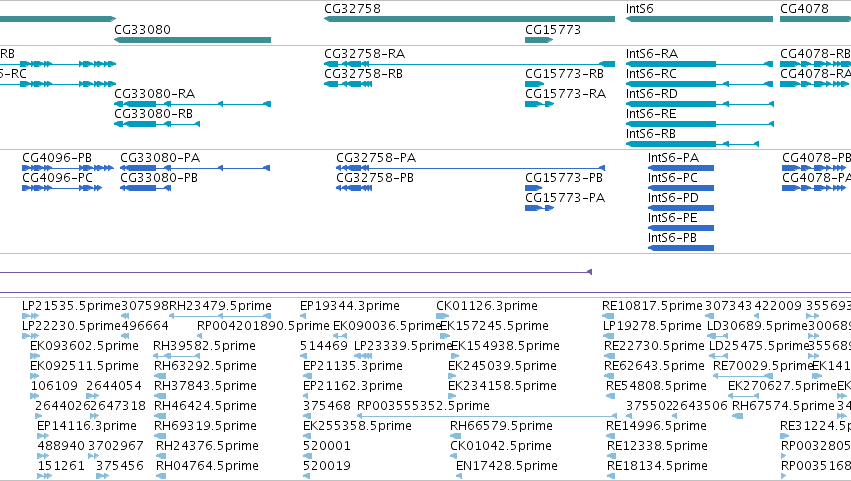
Task: Select the teal CG33080 gene span bar
Action: pyautogui.click(x=192, y=40)
